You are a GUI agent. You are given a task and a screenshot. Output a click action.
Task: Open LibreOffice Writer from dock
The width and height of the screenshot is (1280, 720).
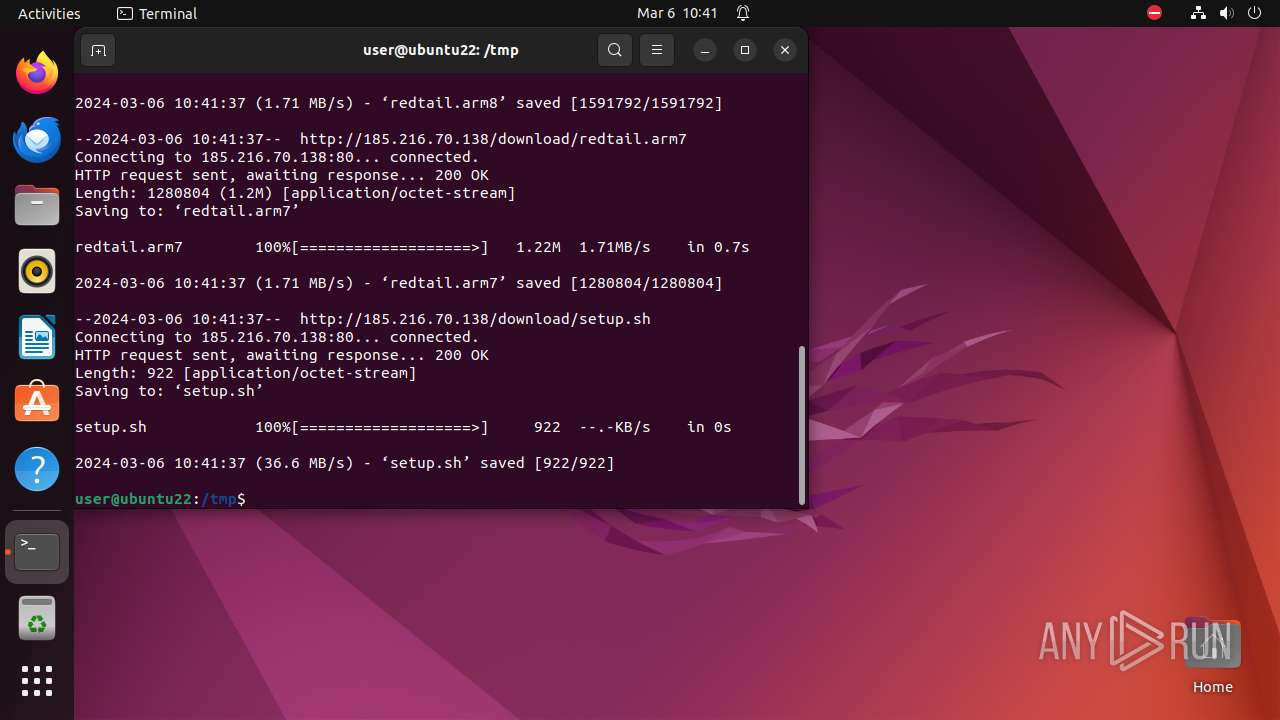coord(37,337)
